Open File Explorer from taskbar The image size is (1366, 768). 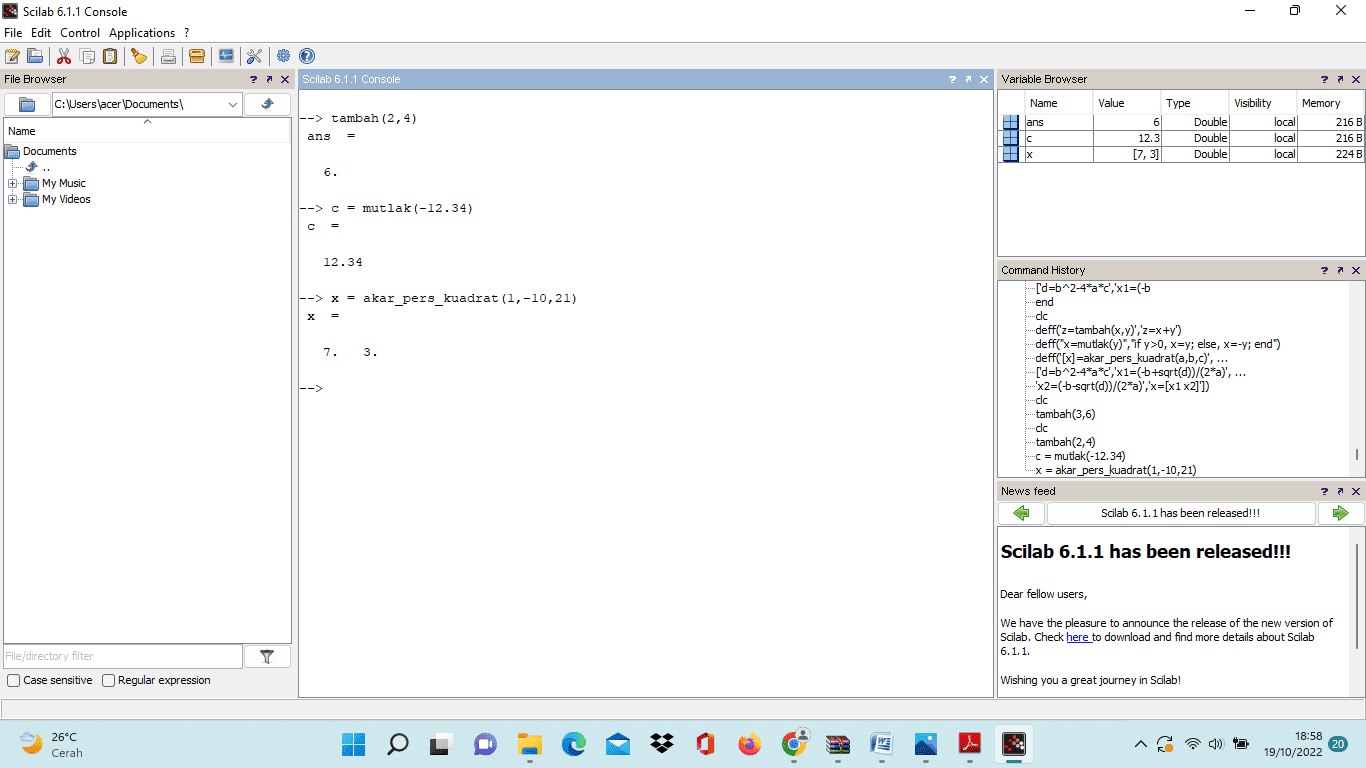pos(529,744)
